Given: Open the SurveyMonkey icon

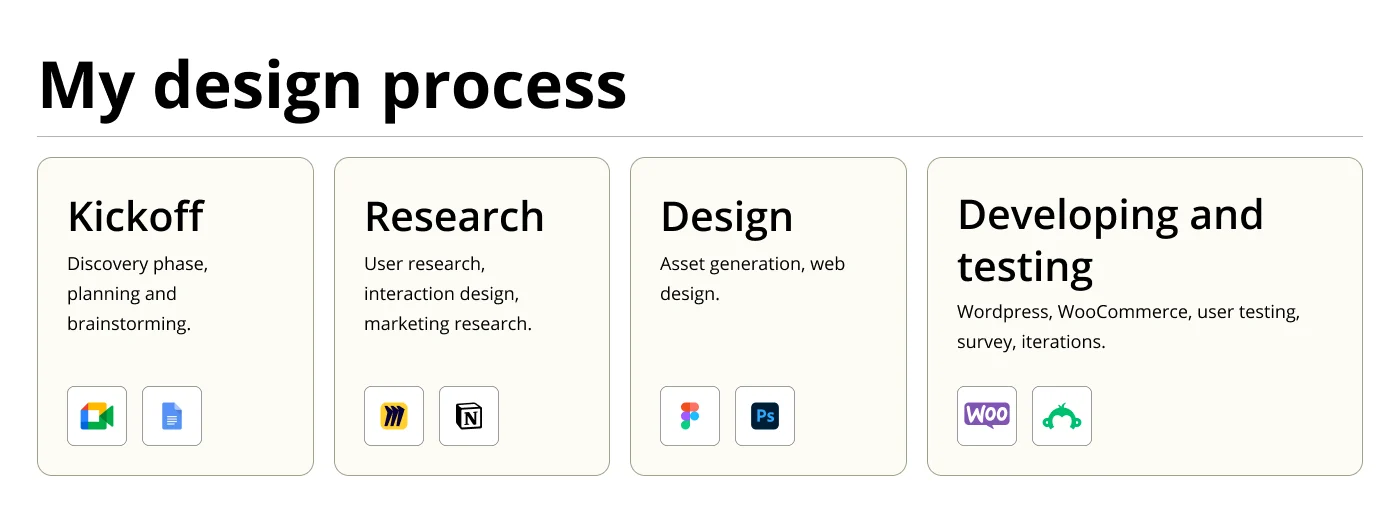Looking at the screenshot, I should (1062, 416).
